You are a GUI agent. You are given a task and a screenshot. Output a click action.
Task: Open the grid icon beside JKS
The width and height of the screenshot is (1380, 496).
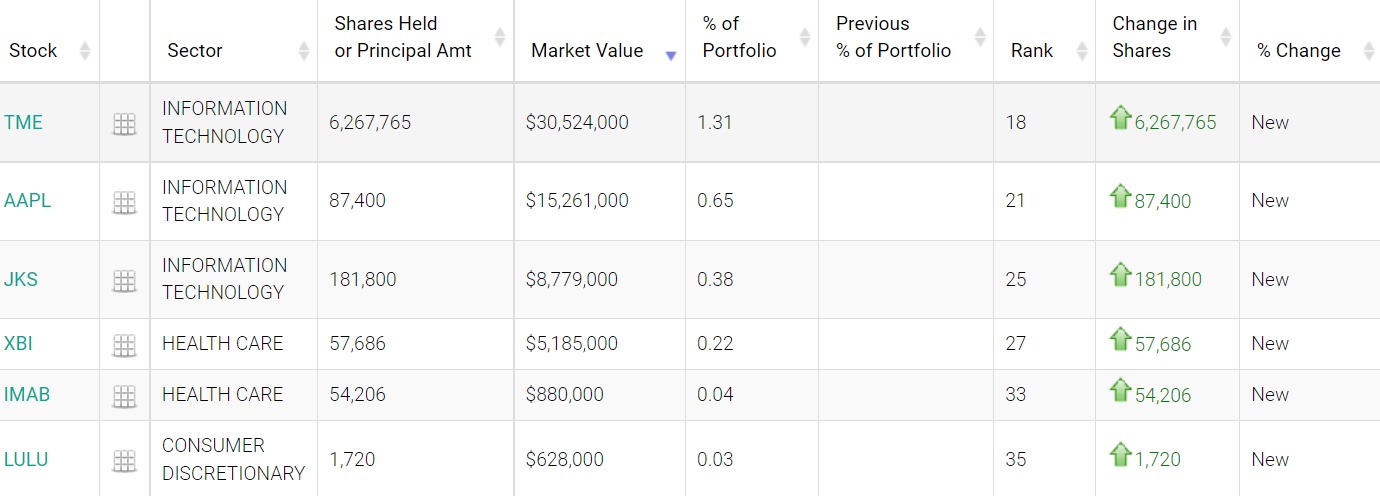click(x=124, y=281)
